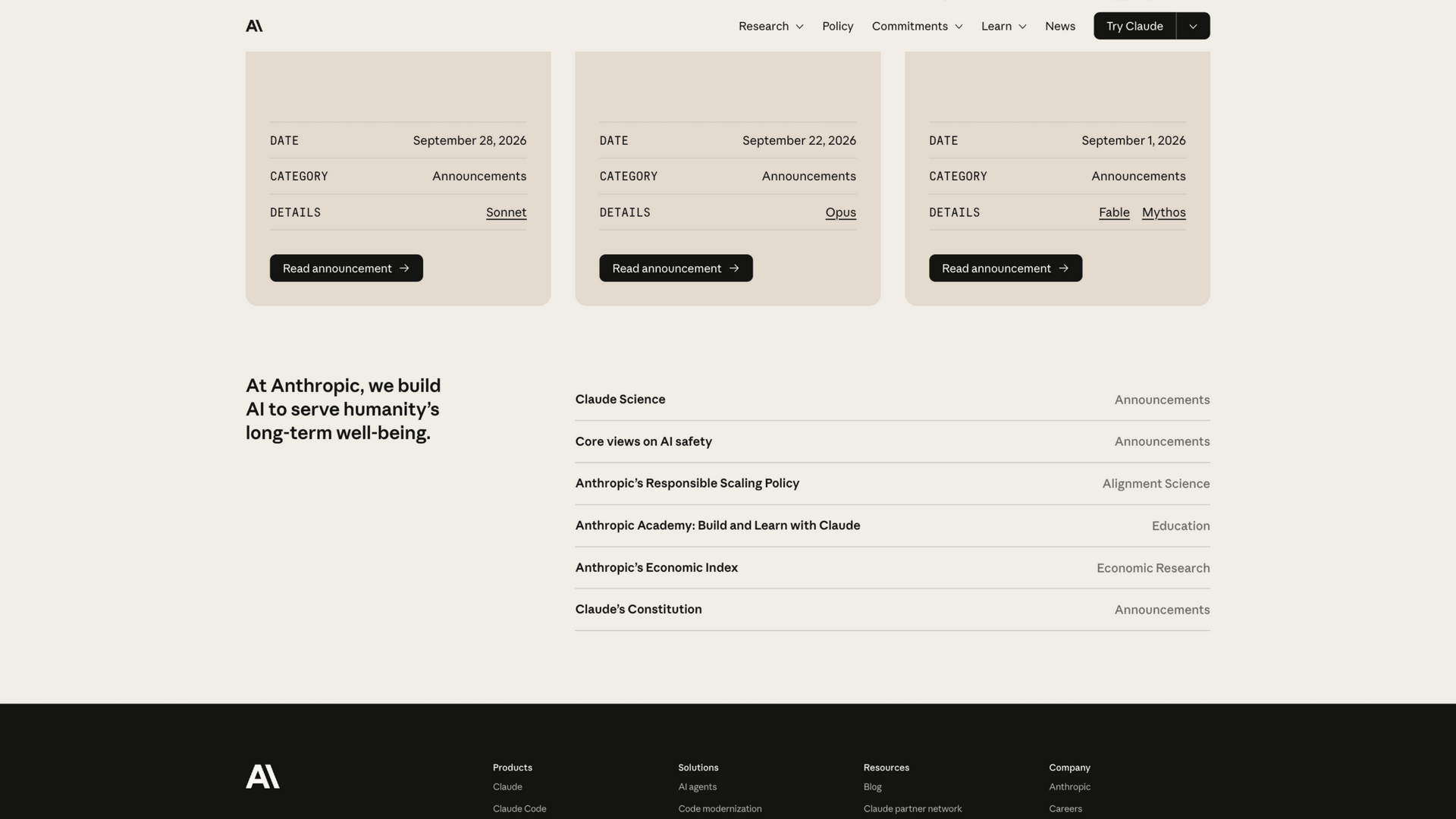
Task: Click Anthropic under the Company column
Action: pyautogui.click(x=1069, y=787)
